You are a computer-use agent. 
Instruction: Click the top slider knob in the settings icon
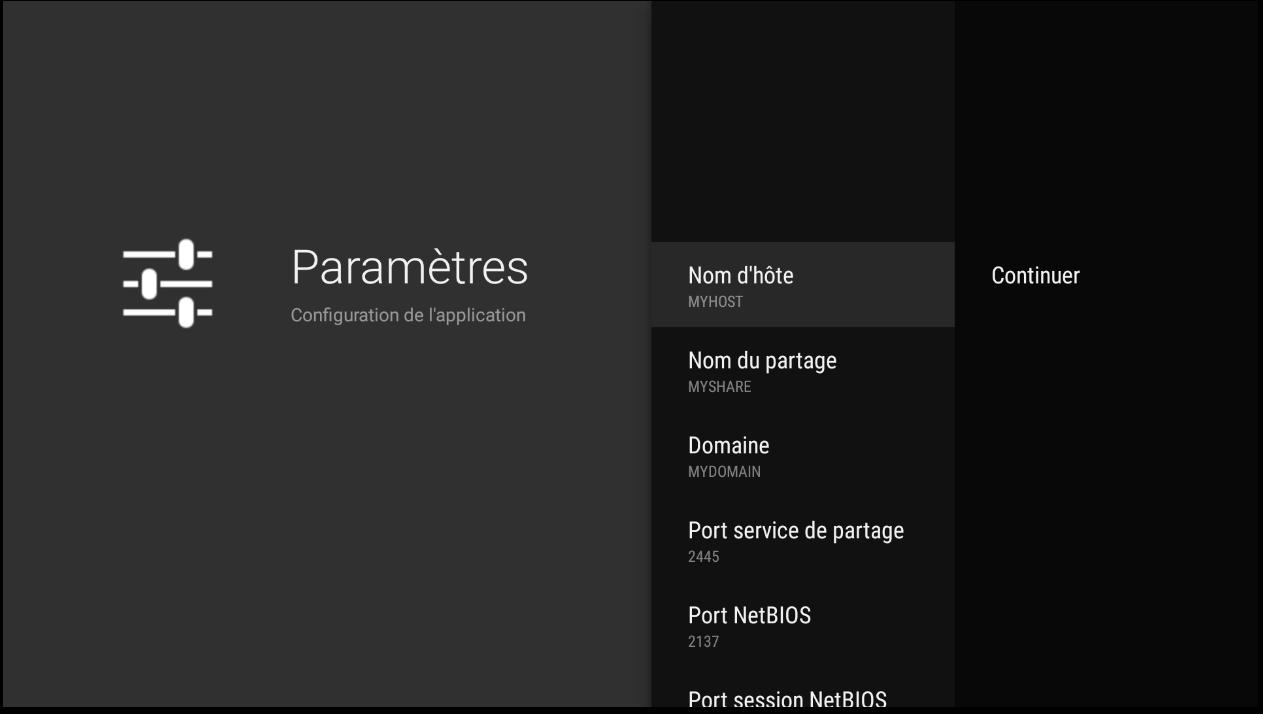(186, 255)
